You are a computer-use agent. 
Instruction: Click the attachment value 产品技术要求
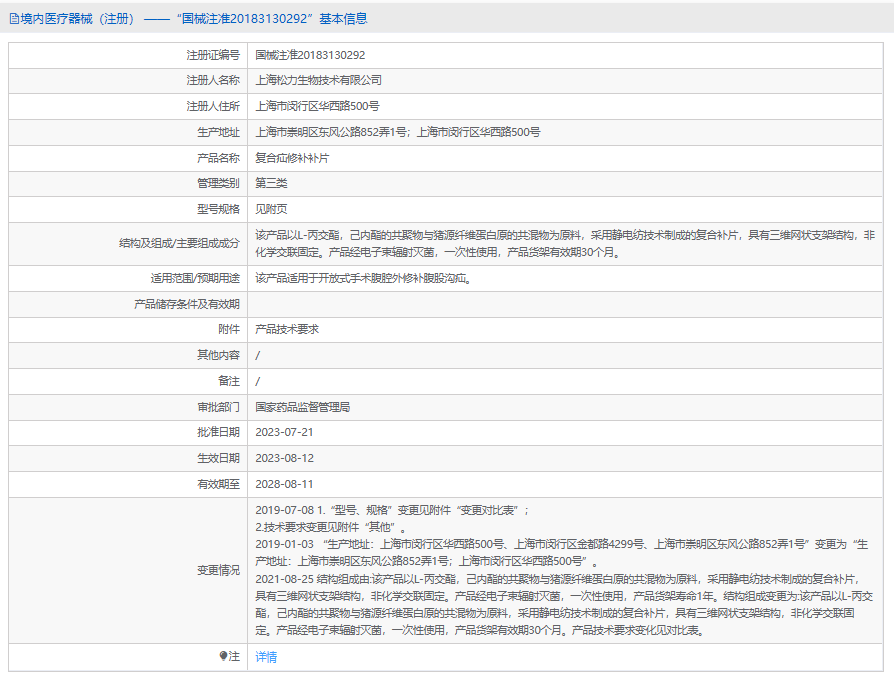click(x=287, y=329)
